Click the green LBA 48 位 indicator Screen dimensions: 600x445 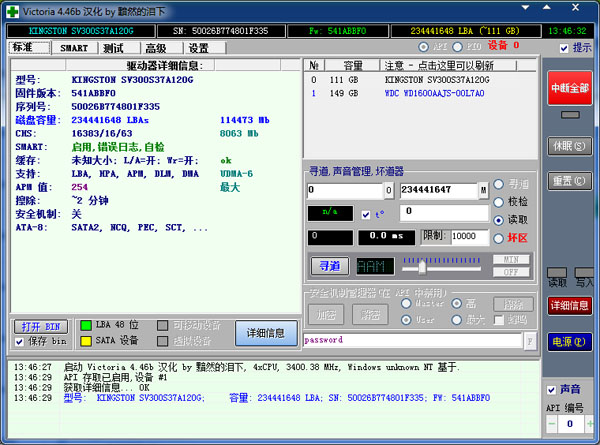click(x=86, y=325)
